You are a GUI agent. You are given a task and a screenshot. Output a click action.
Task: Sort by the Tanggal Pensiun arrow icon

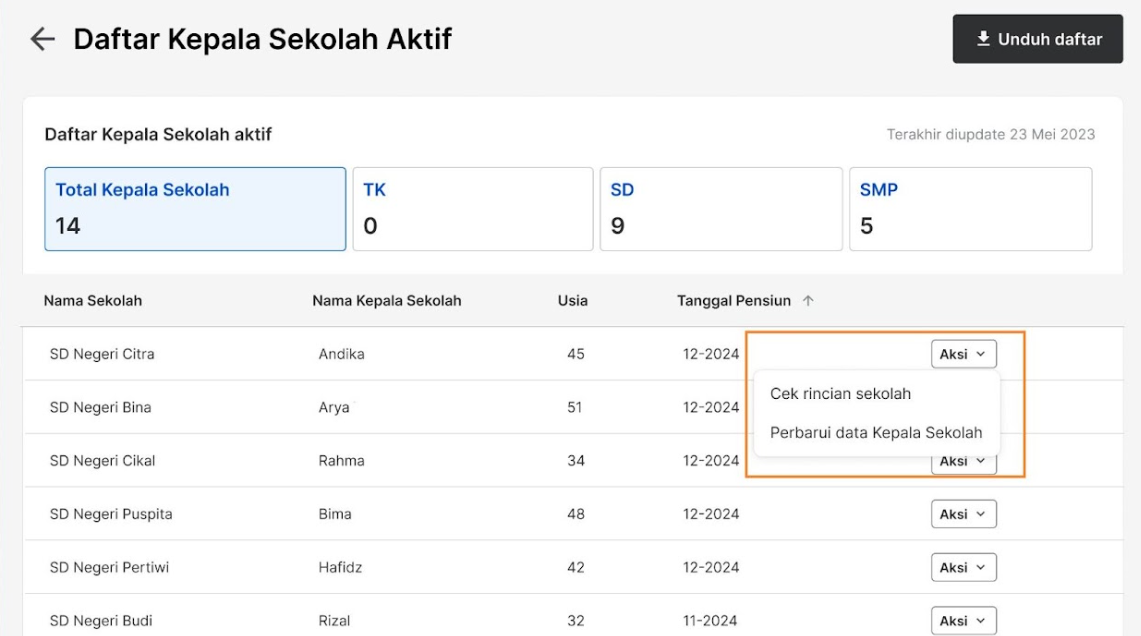point(808,301)
